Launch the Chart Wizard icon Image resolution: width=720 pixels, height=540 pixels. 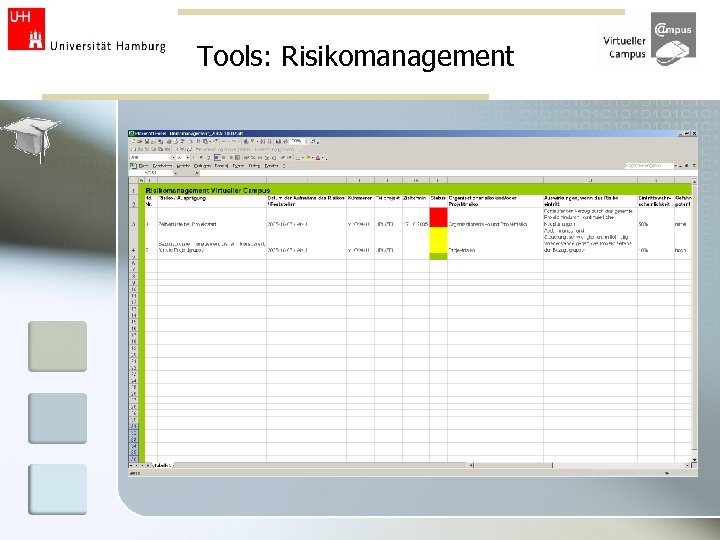278,141
